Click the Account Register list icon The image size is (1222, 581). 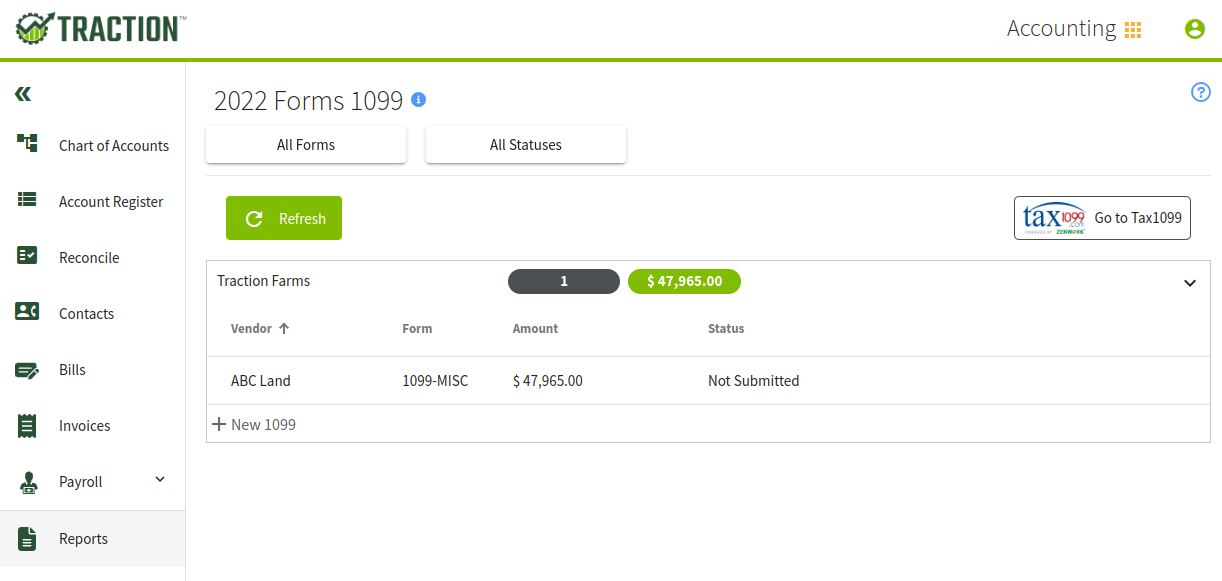[28, 200]
